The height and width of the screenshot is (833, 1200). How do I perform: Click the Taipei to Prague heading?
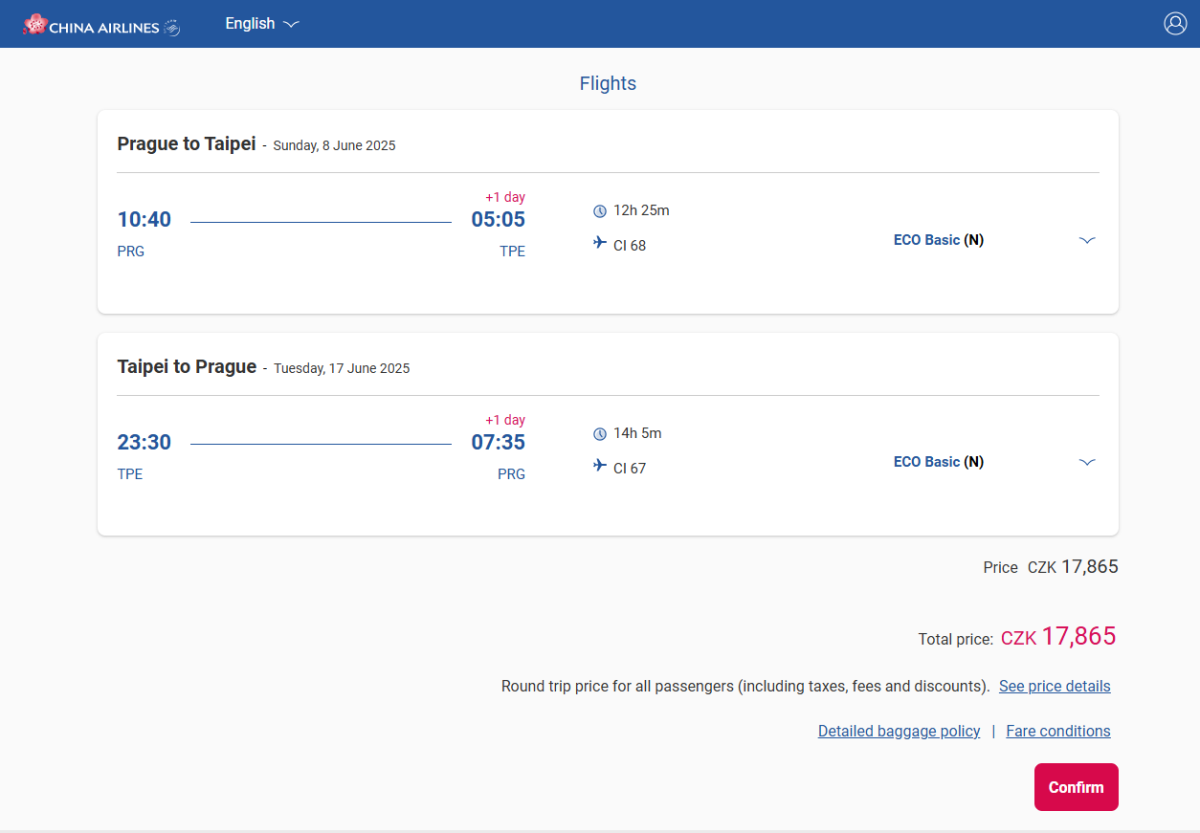pos(186,367)
